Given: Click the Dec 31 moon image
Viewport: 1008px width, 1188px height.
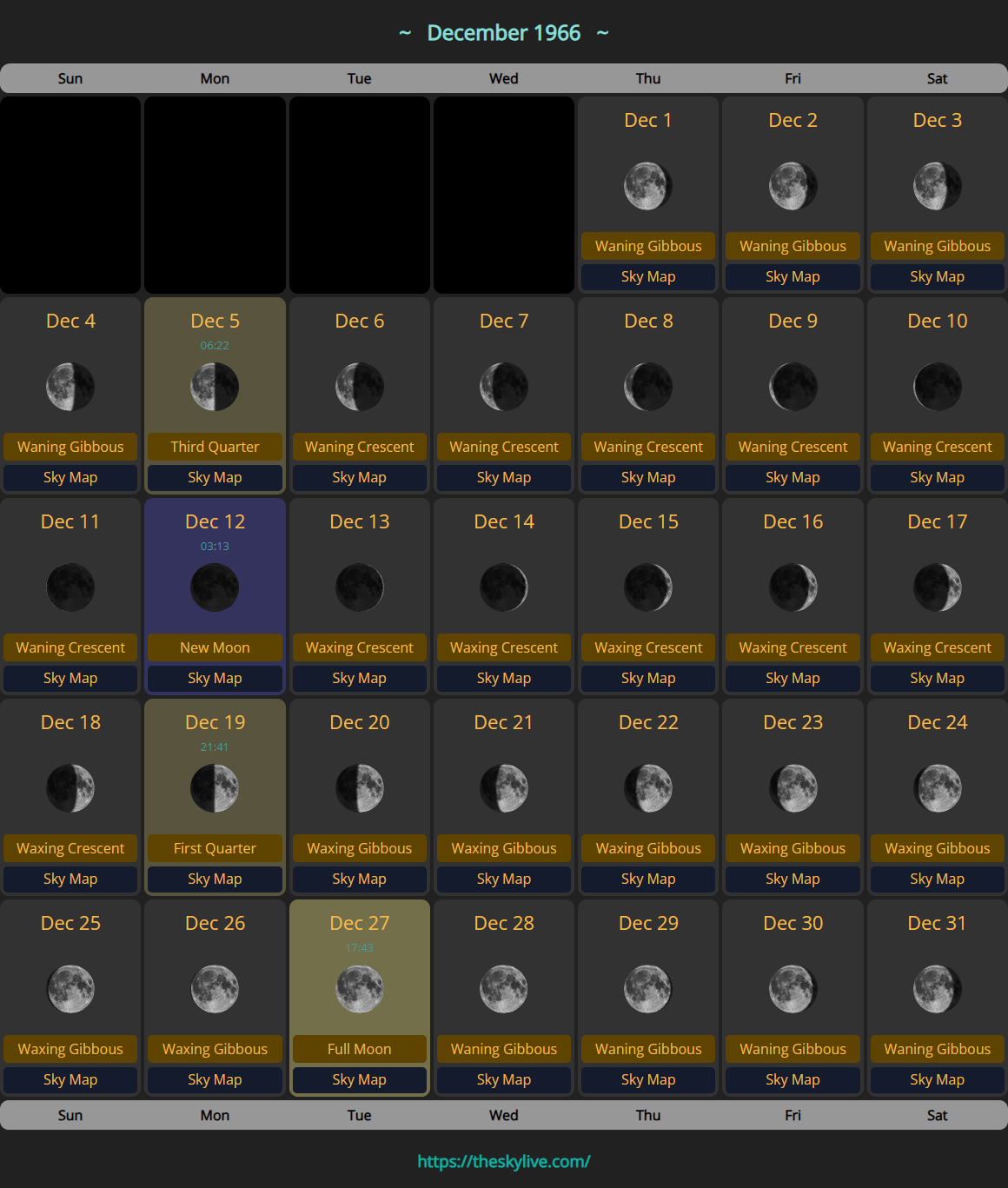Looking at the screenshot, I should click(938, 989).
